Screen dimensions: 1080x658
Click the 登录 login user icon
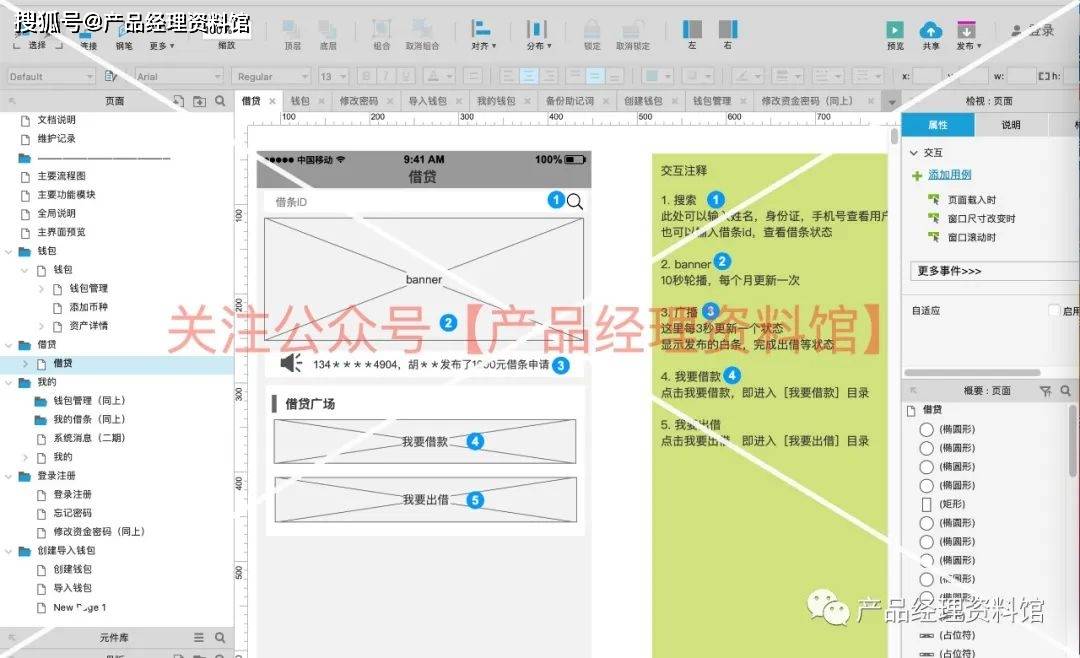(1017, 30)
